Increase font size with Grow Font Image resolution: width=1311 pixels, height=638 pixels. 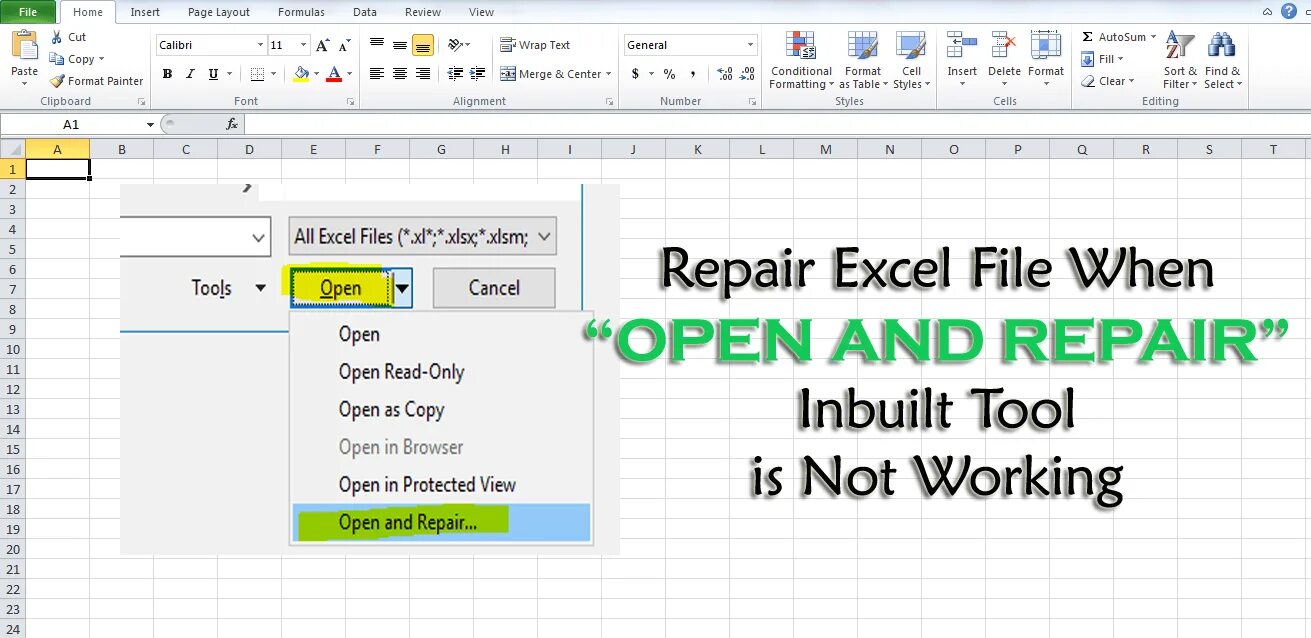click(x=322, y=45)
